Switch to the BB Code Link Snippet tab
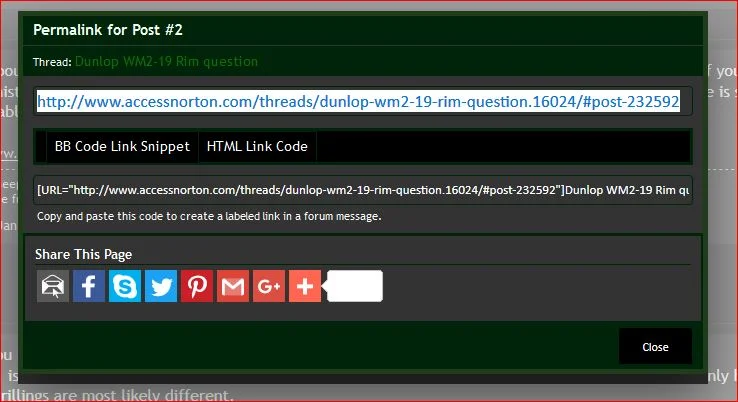 coord(122,146)
